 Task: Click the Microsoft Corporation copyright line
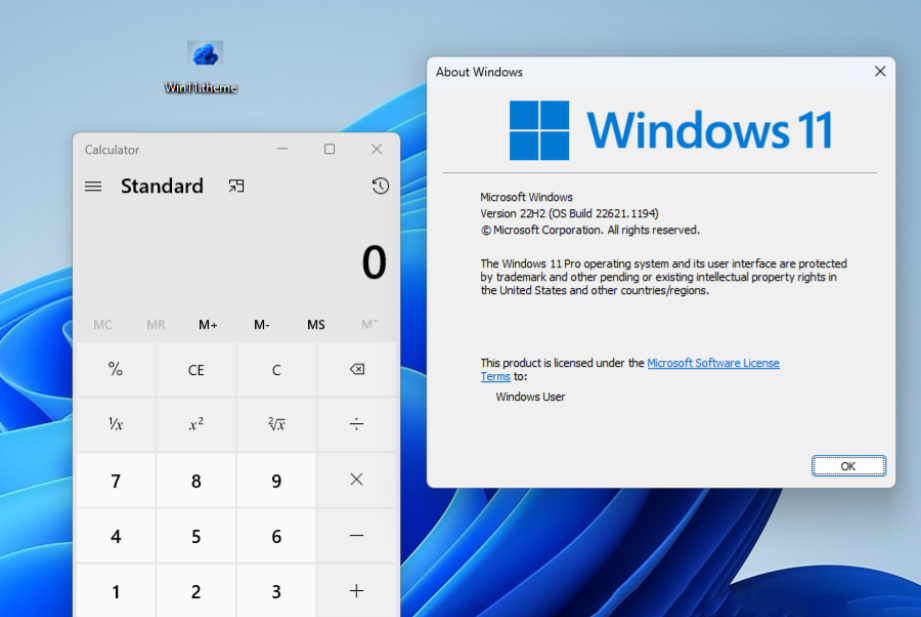pos(590,230)
